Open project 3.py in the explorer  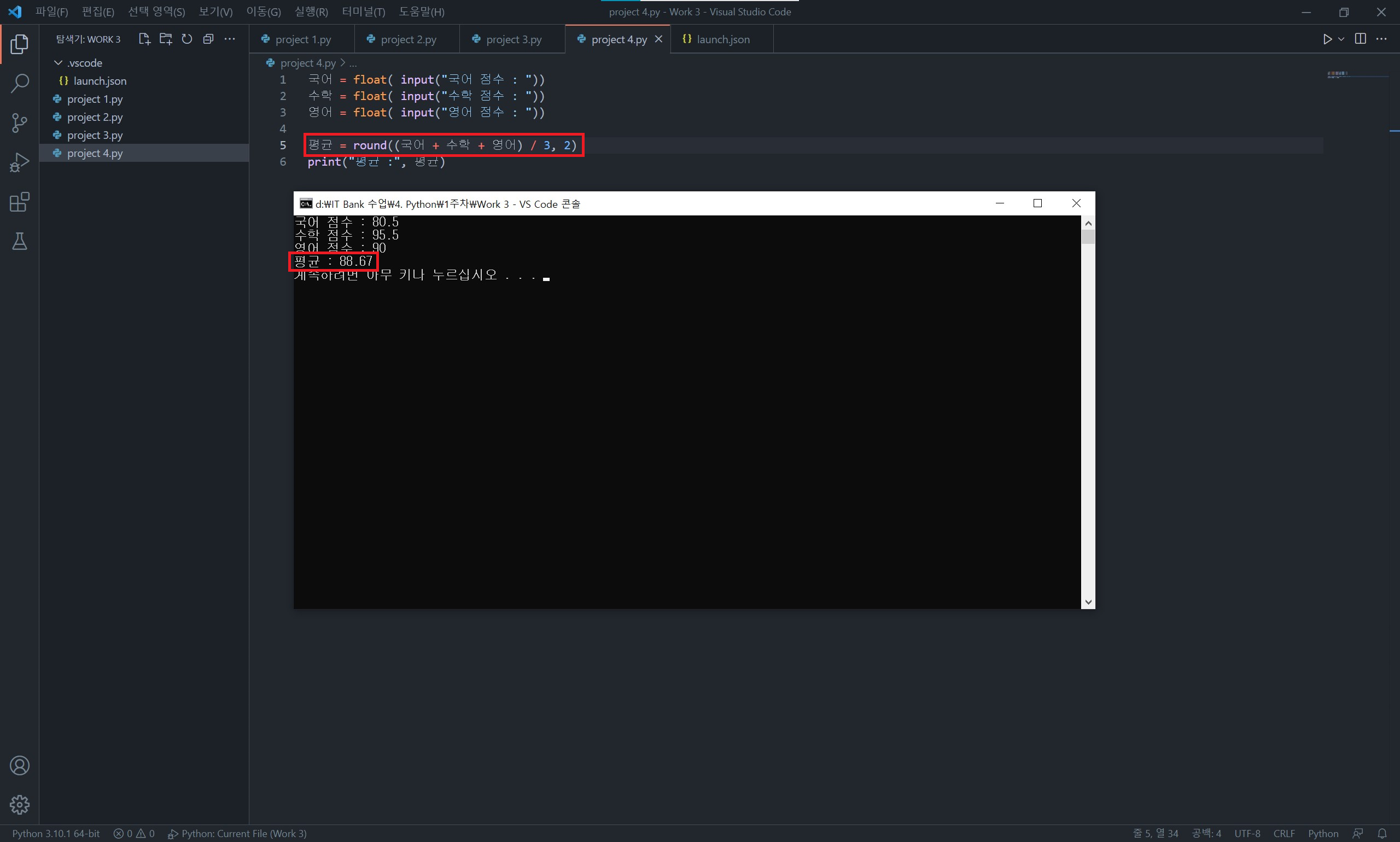(x=95, y=135)
